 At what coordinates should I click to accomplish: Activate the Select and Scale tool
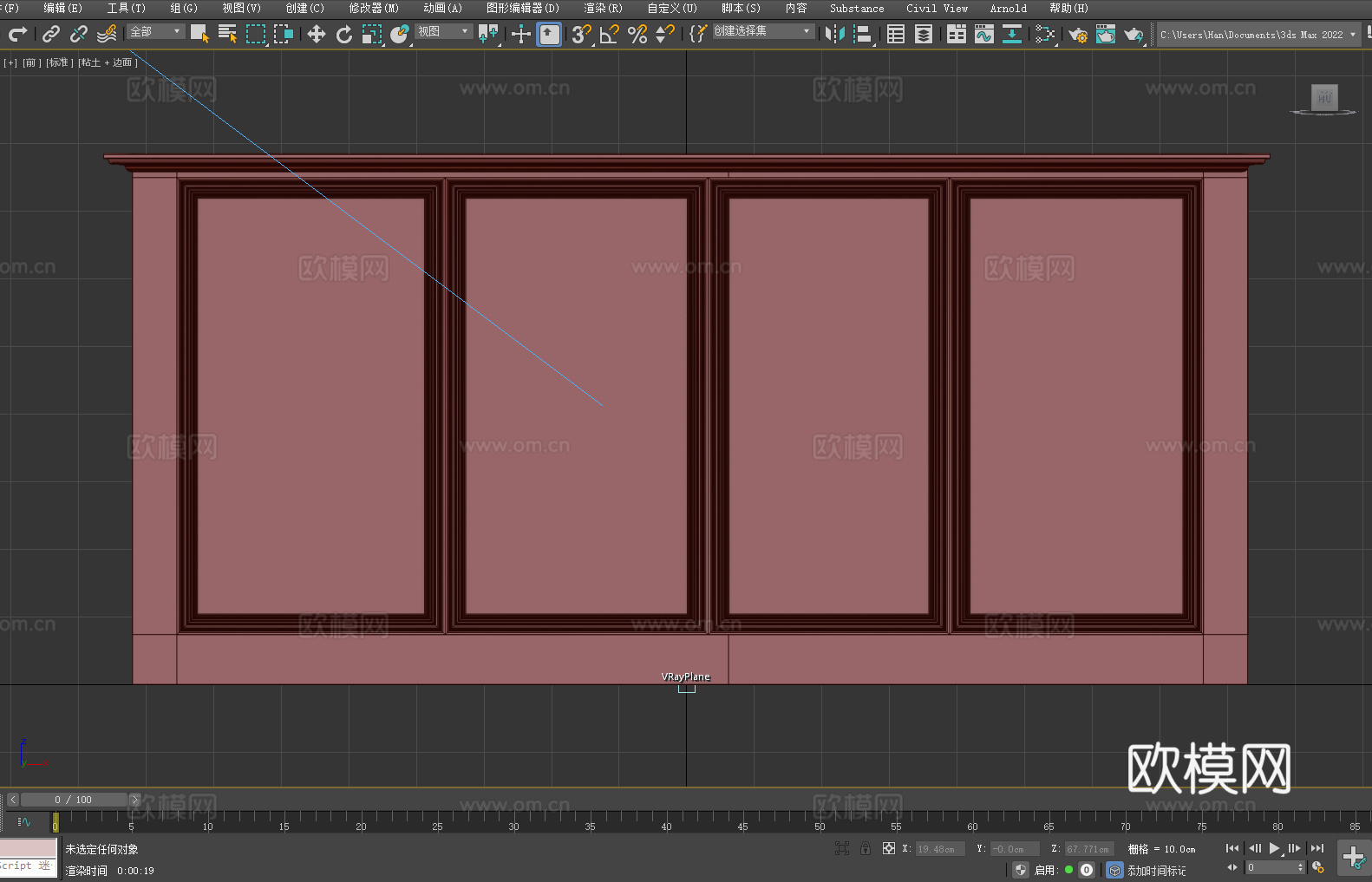click(x=372, y=34)
